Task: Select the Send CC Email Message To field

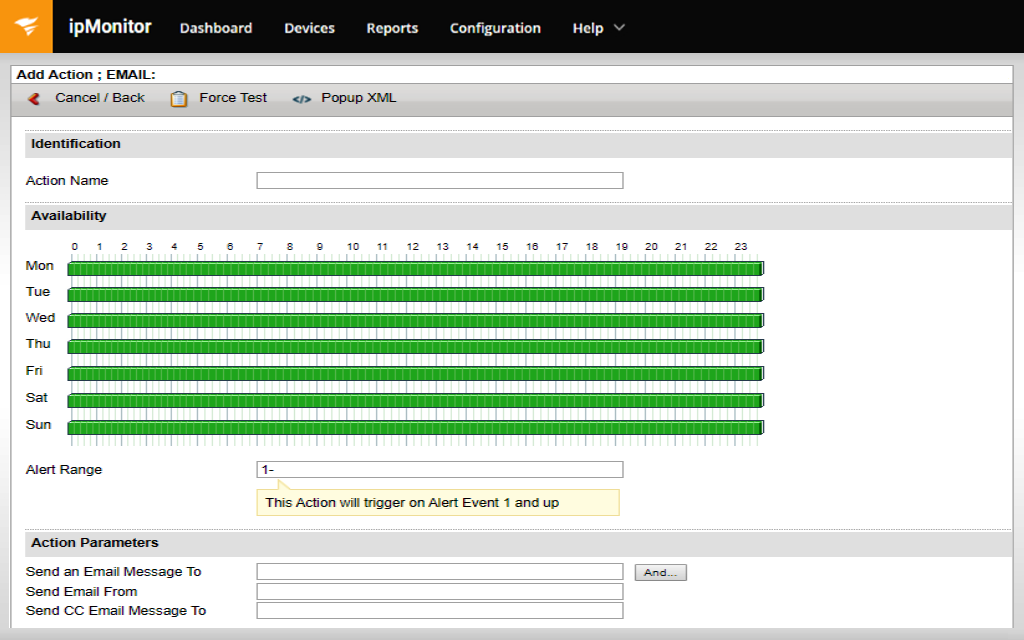Action: click(439, 610)
